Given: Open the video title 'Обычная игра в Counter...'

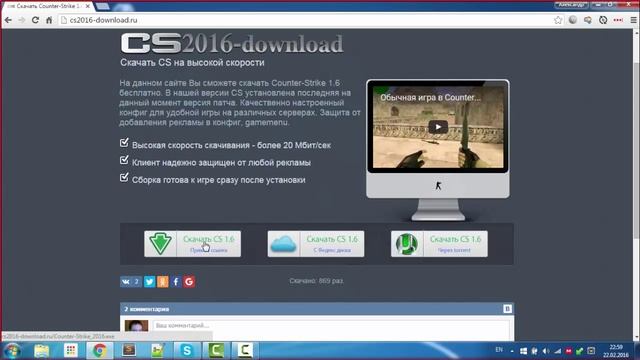Looking at the screenshot, I should pos(430,98).
